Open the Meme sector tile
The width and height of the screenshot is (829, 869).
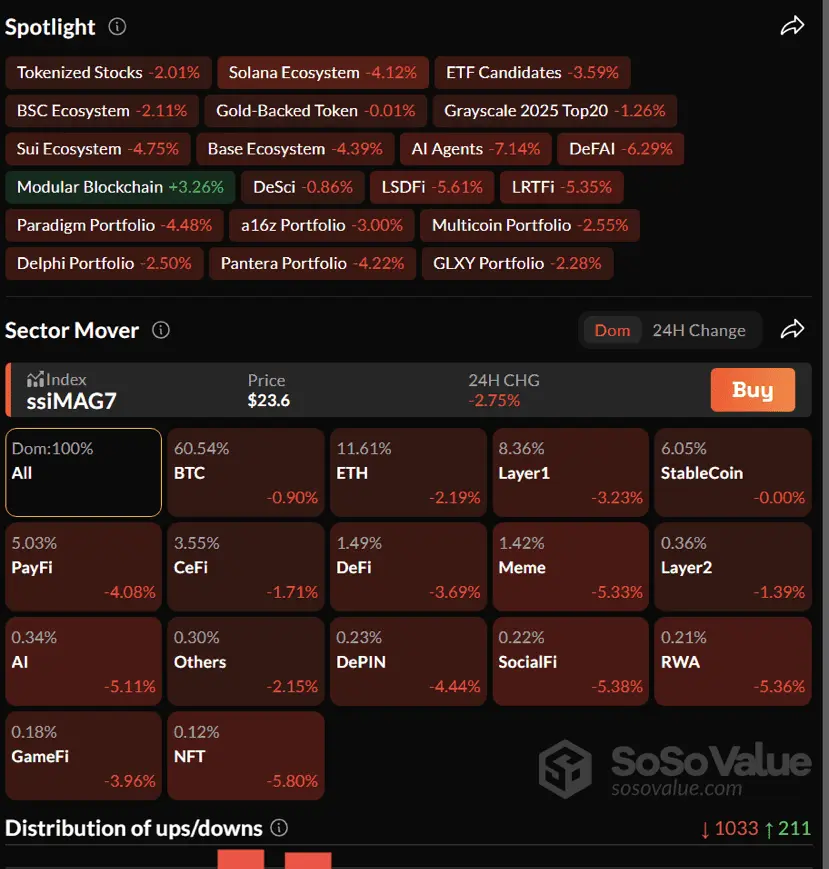[x=569, y=567]
